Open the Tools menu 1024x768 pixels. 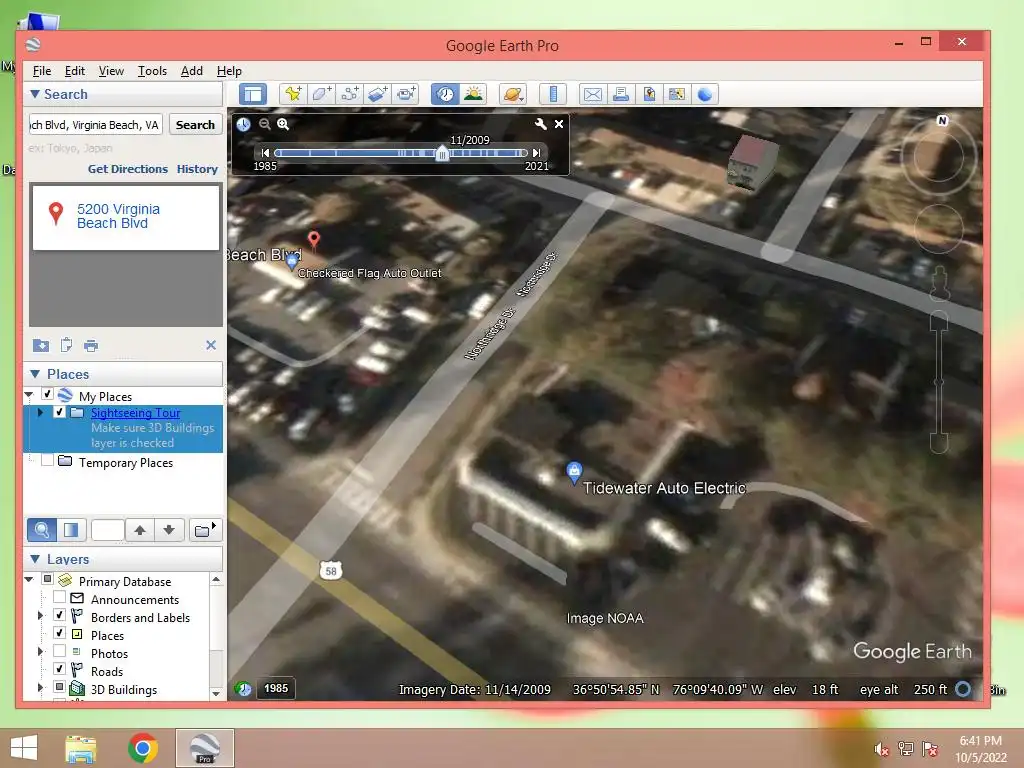[152, 71]
